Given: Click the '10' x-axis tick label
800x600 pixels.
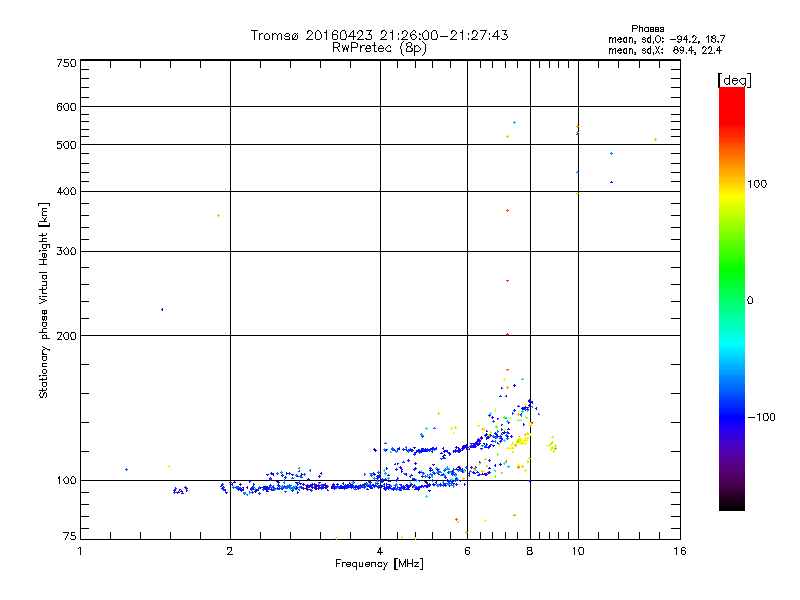Looking at the screenshot, I should pos(578,551).
